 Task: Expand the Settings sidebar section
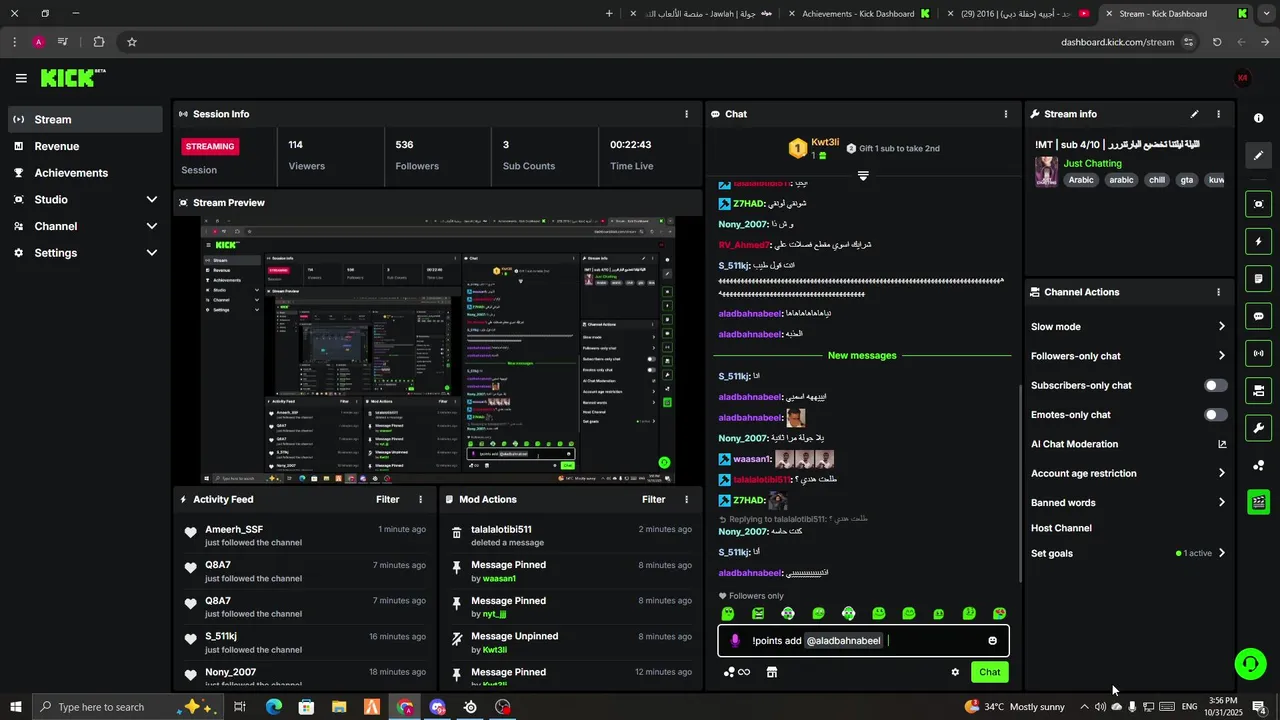[85, 253]
